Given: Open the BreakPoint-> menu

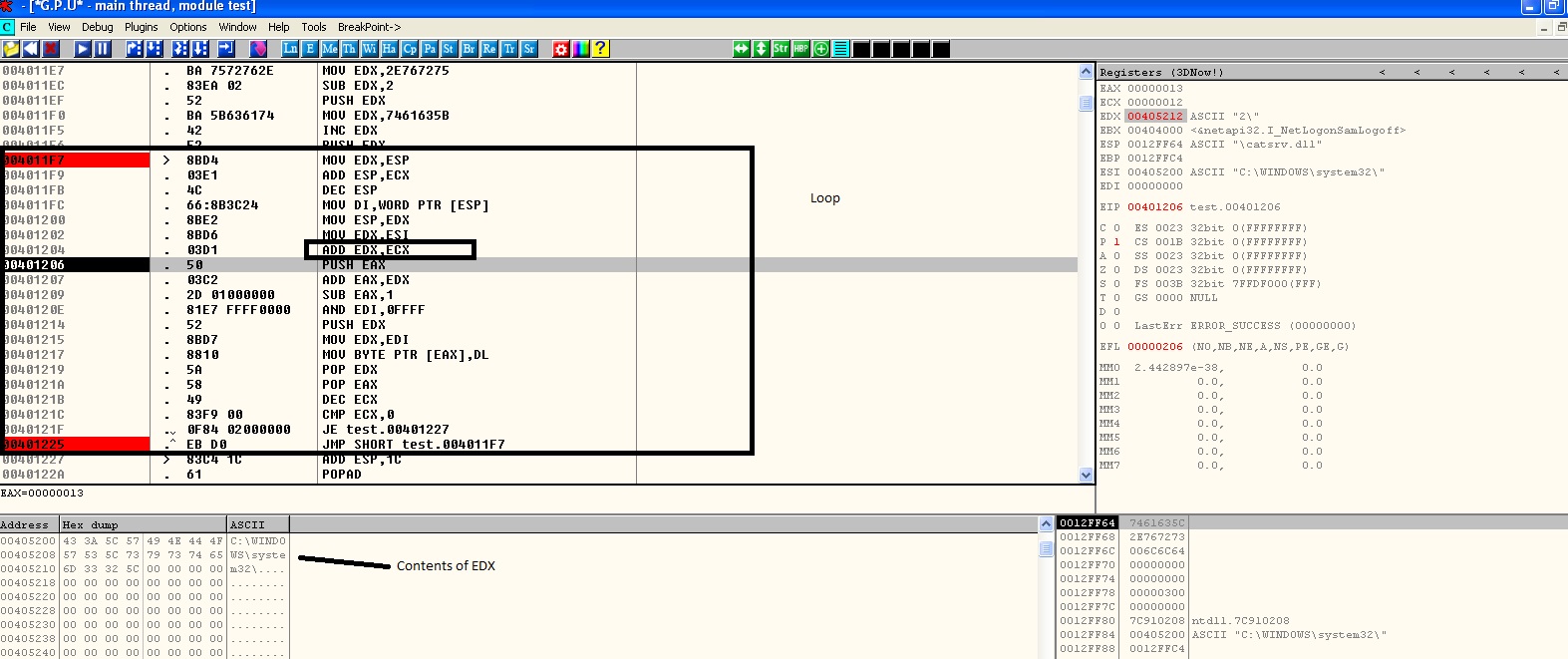Looking at the screenshot, I should pyautogui.click(x=369, y=27).
